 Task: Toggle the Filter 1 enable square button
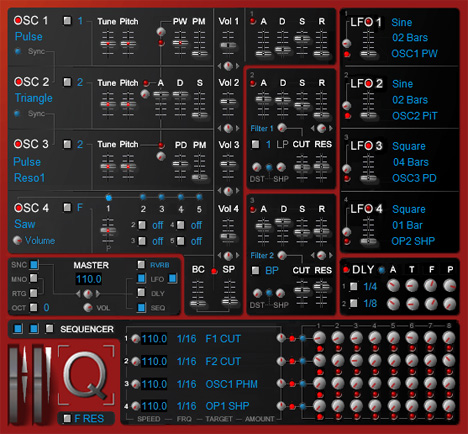point(255,144)
